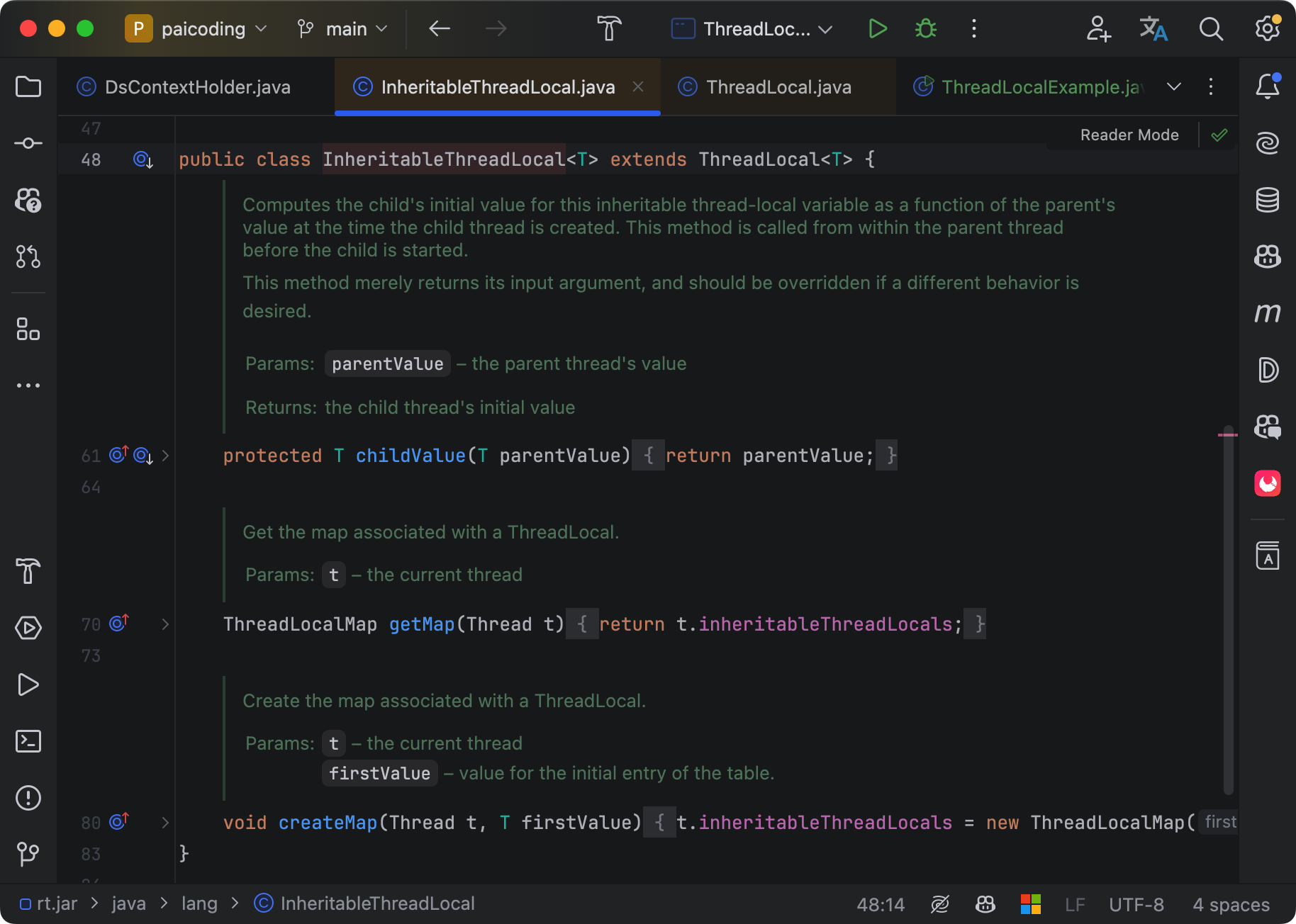Image resolution: width=1296 pixels, height=924 pixels.
Task: Open the AI Assistant panel
Action: point(1268,142)
